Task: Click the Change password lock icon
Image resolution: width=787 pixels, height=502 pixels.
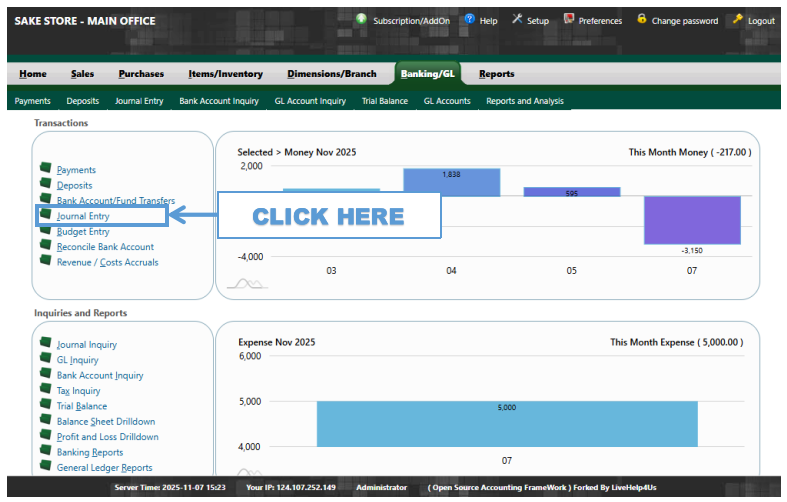Action: pos(641,19)
